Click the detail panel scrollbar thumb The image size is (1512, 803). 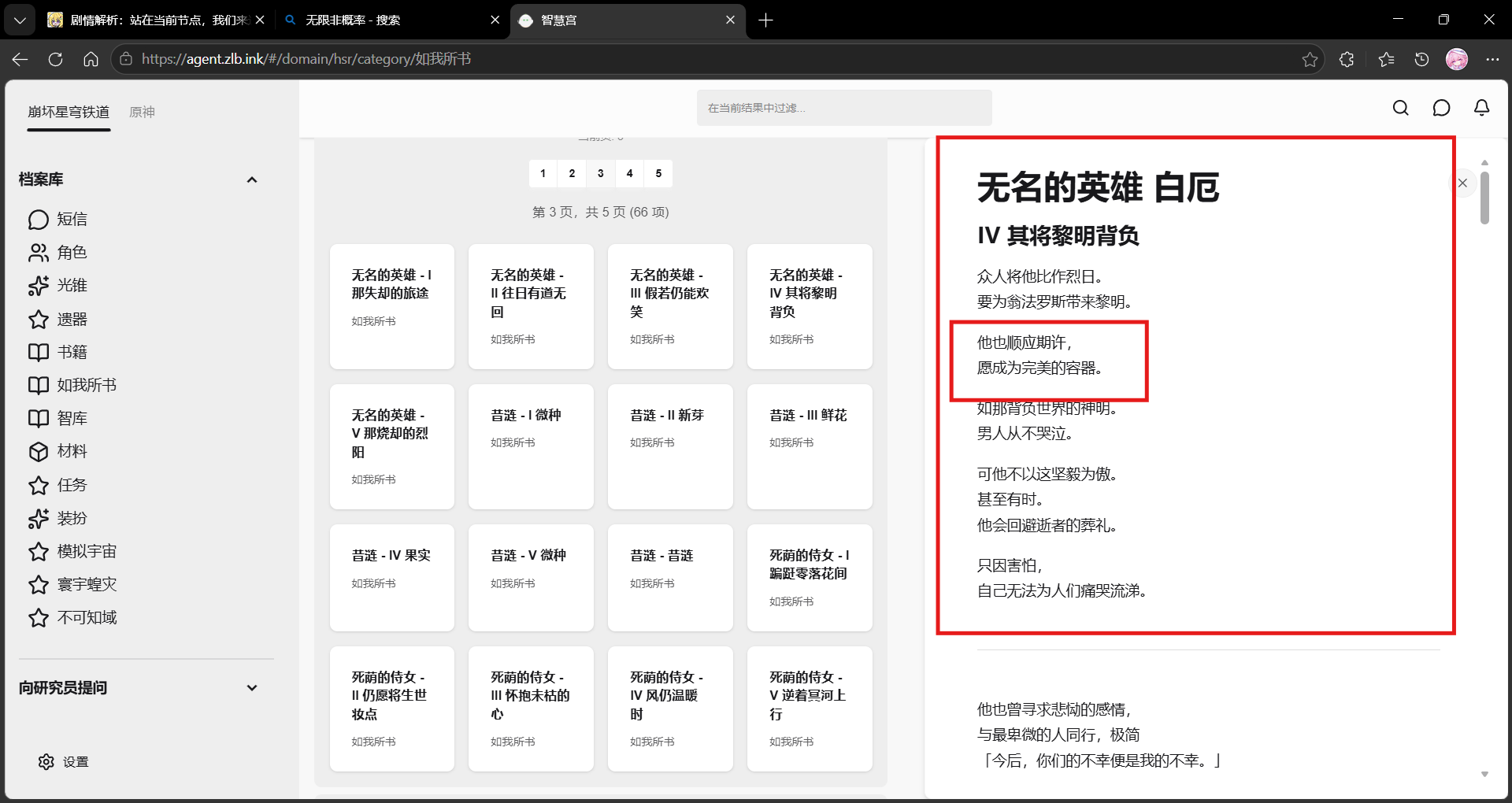pos(1484,198)
